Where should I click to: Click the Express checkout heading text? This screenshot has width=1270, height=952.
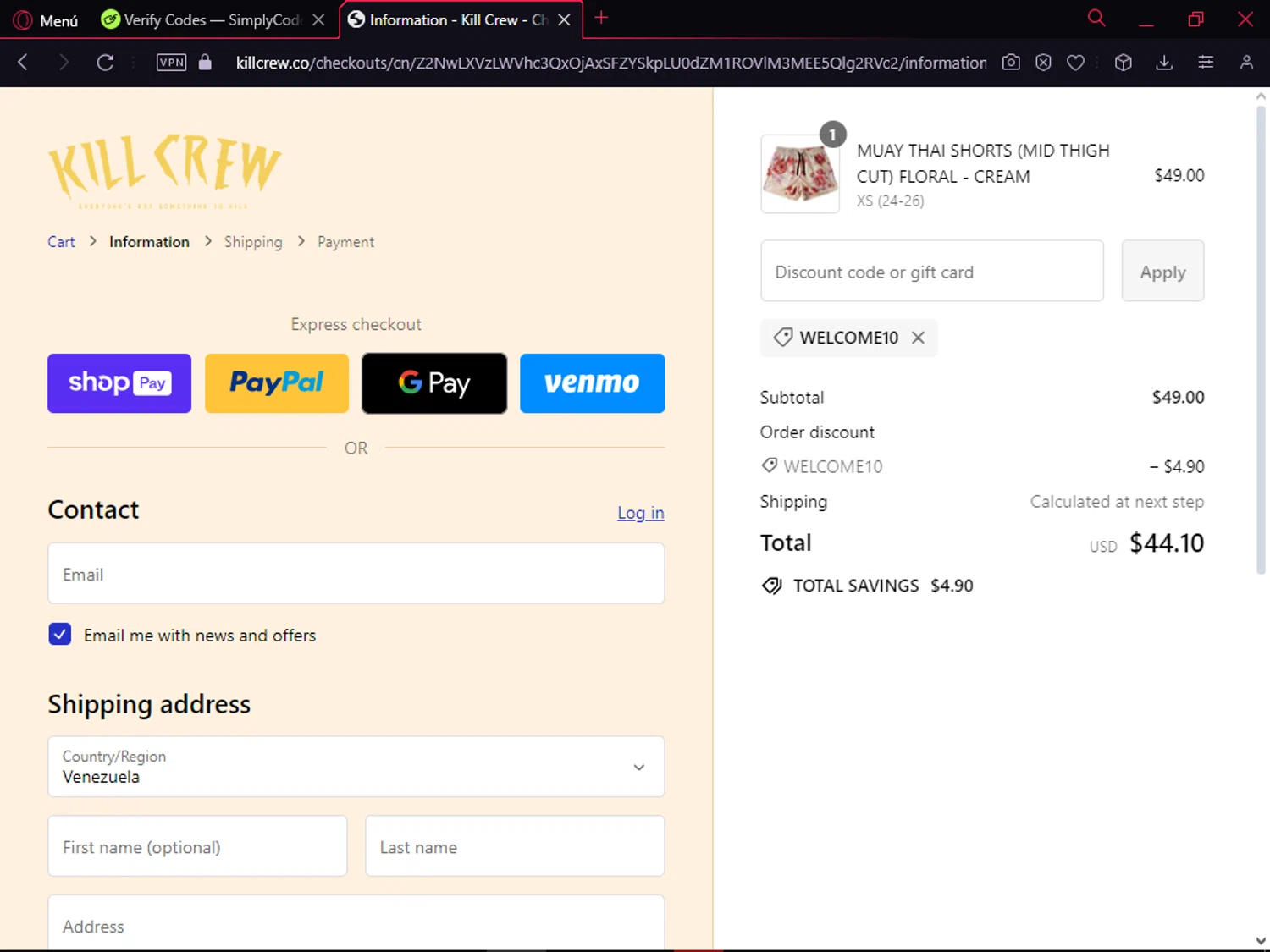356,325
